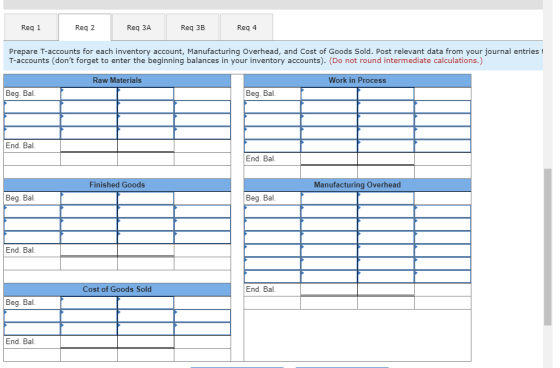Screen dimensions: 560x368
Task: Select Manufacturing Overhead first entry left description cell
Action: (272, 211)
